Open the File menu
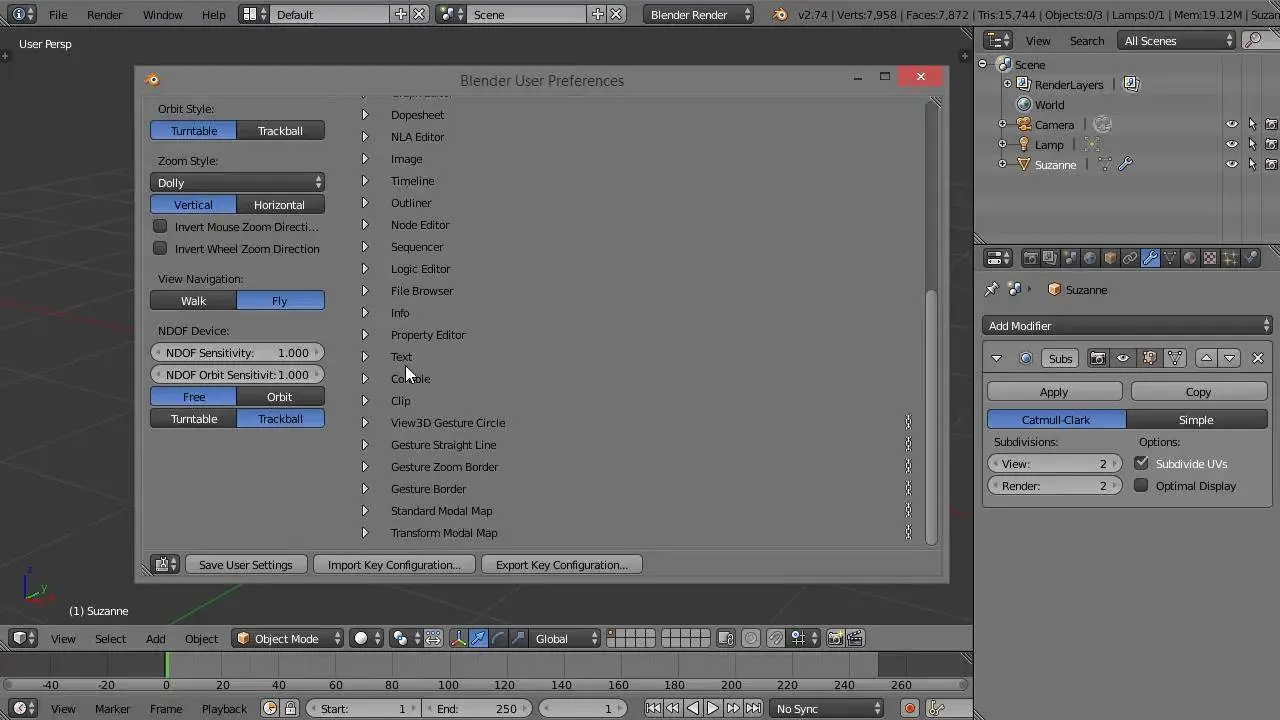This screenshot has width=1280, height=720. pos(58,14)
